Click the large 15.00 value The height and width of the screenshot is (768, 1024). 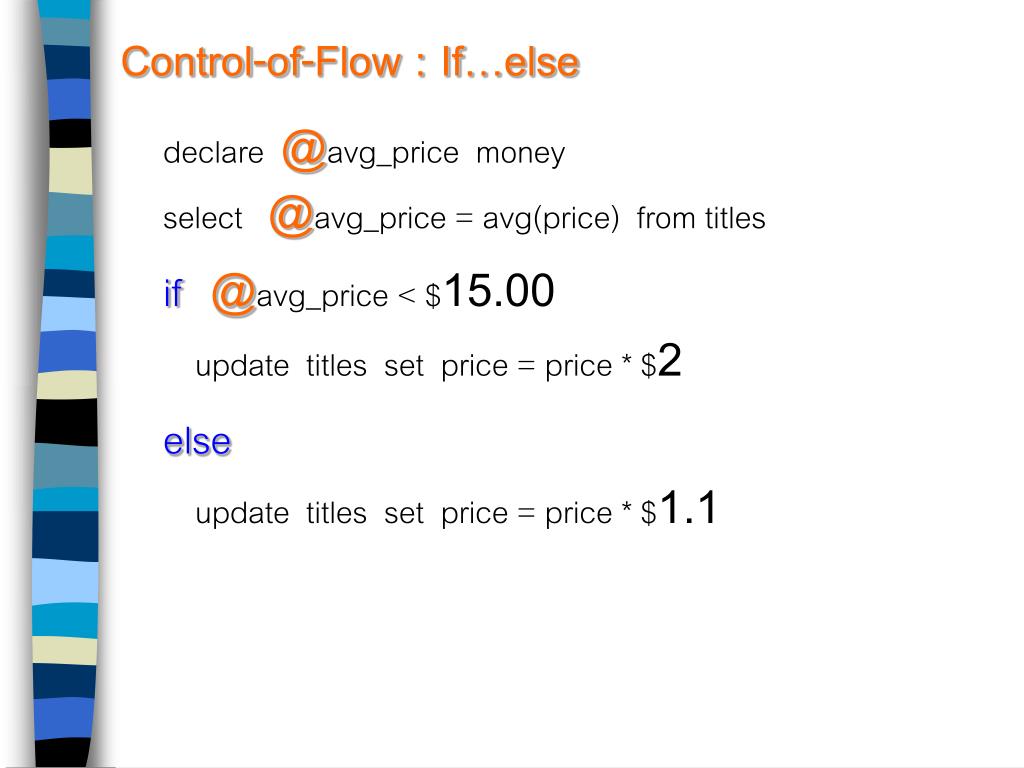(x=499, y=291)
